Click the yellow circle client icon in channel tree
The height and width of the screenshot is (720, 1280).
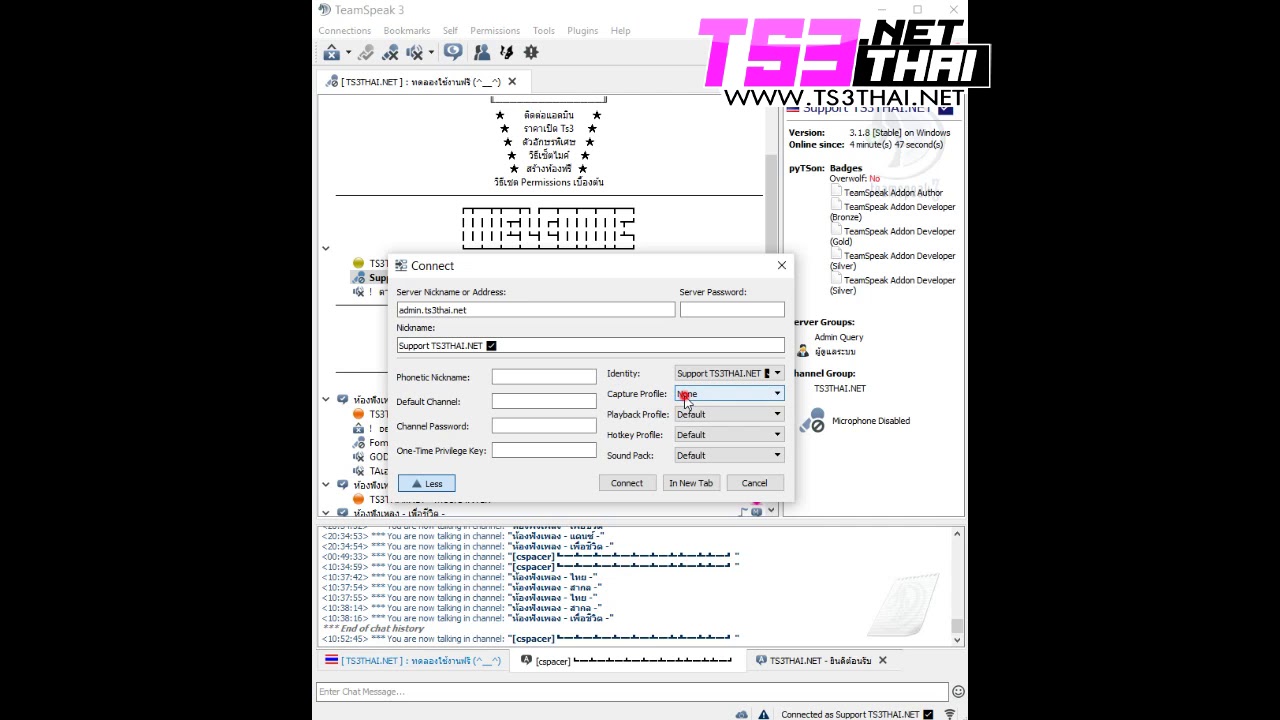pyautogui.click(x=358, y=263)
